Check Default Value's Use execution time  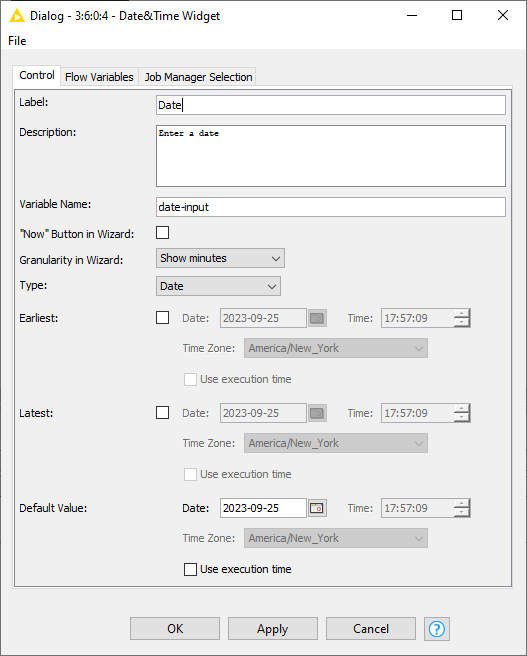(190, 569)
